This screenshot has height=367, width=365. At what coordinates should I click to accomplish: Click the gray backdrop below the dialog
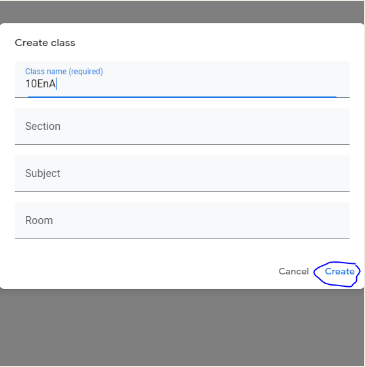point(182,327)
